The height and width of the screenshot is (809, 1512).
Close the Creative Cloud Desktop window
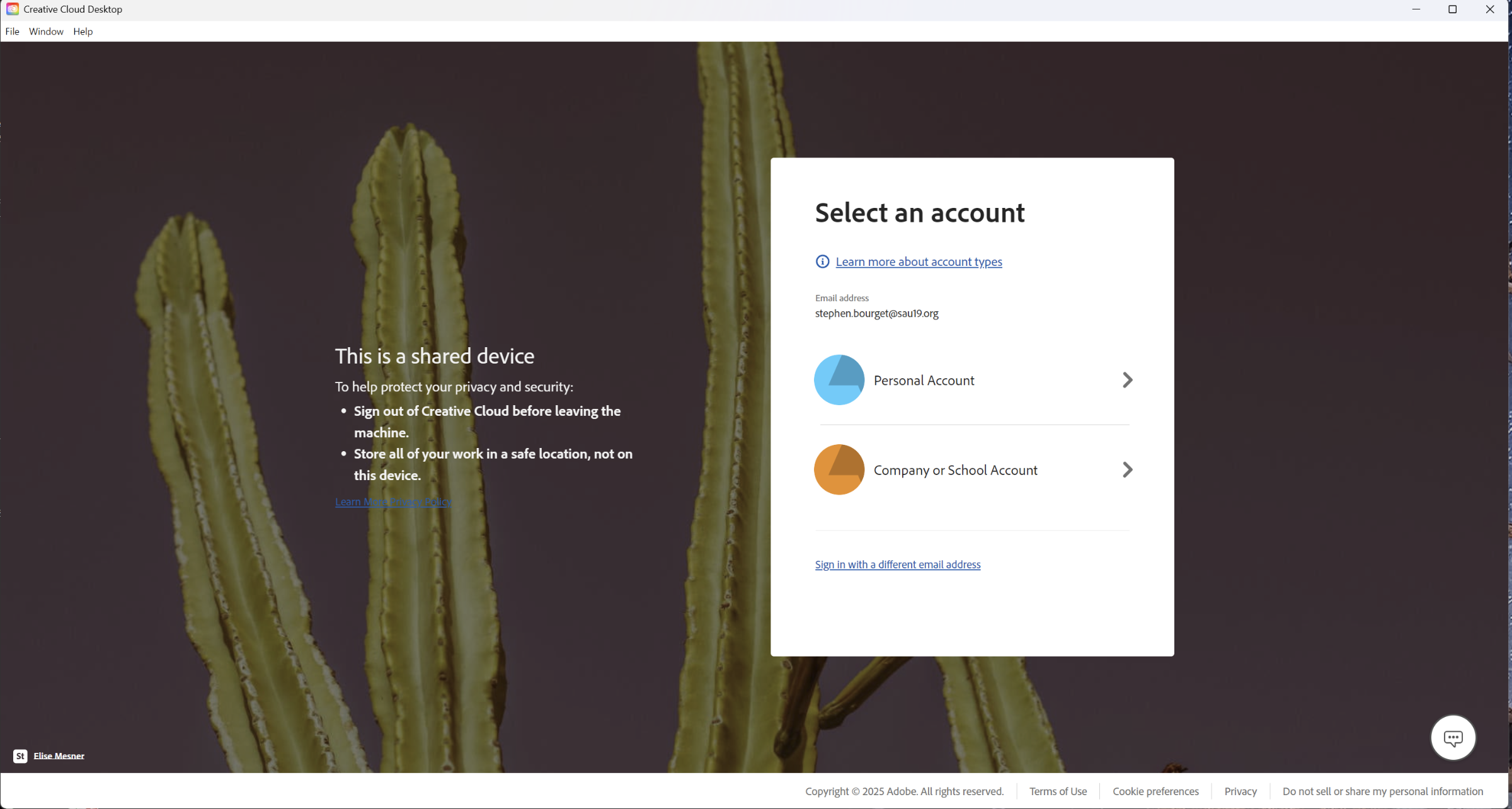[x=1490, y=9]
